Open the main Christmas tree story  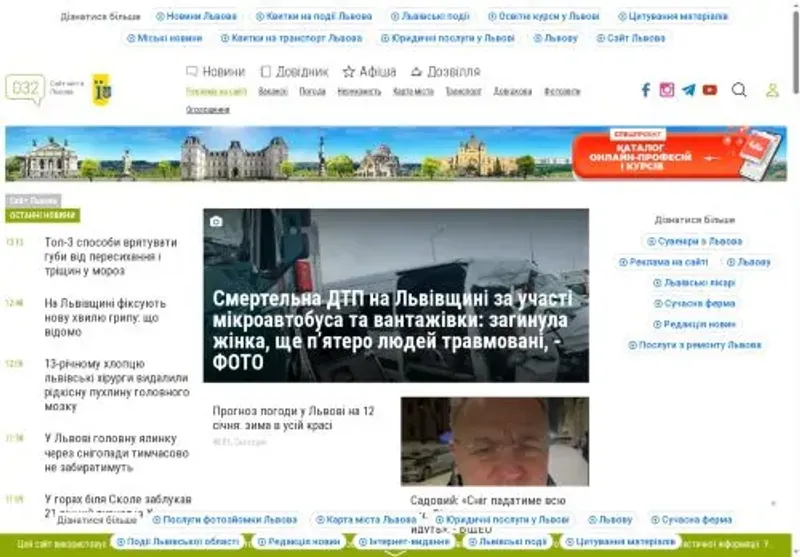coord(116,453)
